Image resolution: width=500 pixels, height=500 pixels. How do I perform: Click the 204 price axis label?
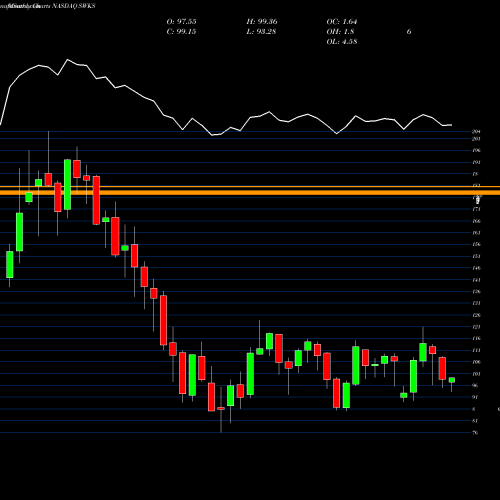point(476,132)
